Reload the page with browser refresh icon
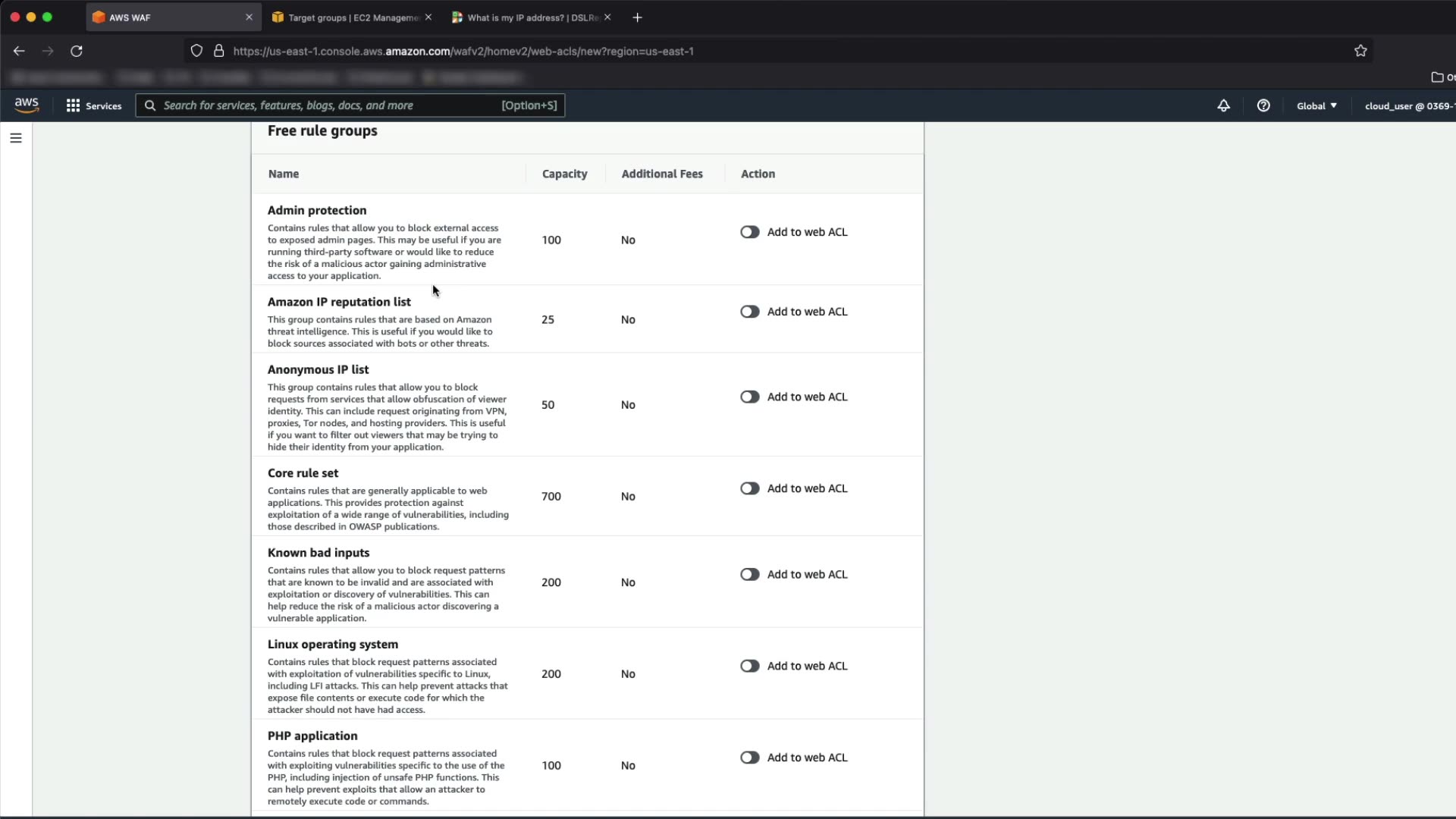1456x819 pixels. click(77, 51)
